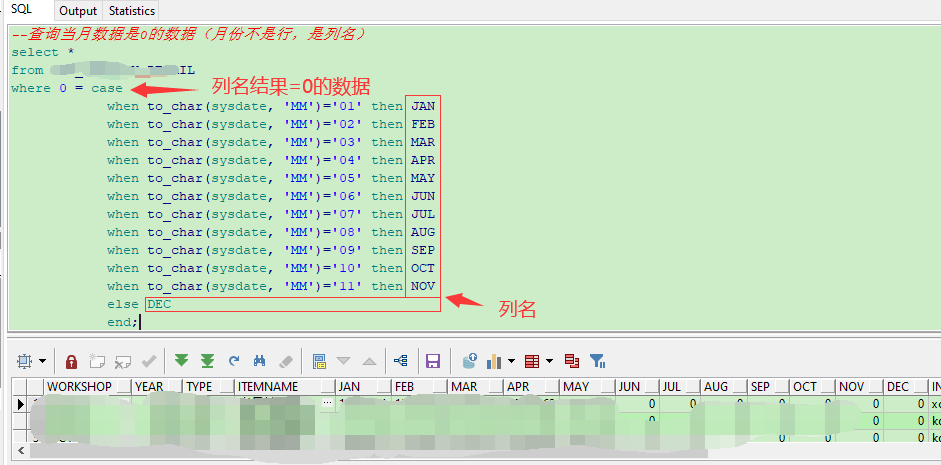Image resolution: width=941 pixels, height=465 pixels.
Task: Click the eraser clear-record icon
Action: point(286,361)
